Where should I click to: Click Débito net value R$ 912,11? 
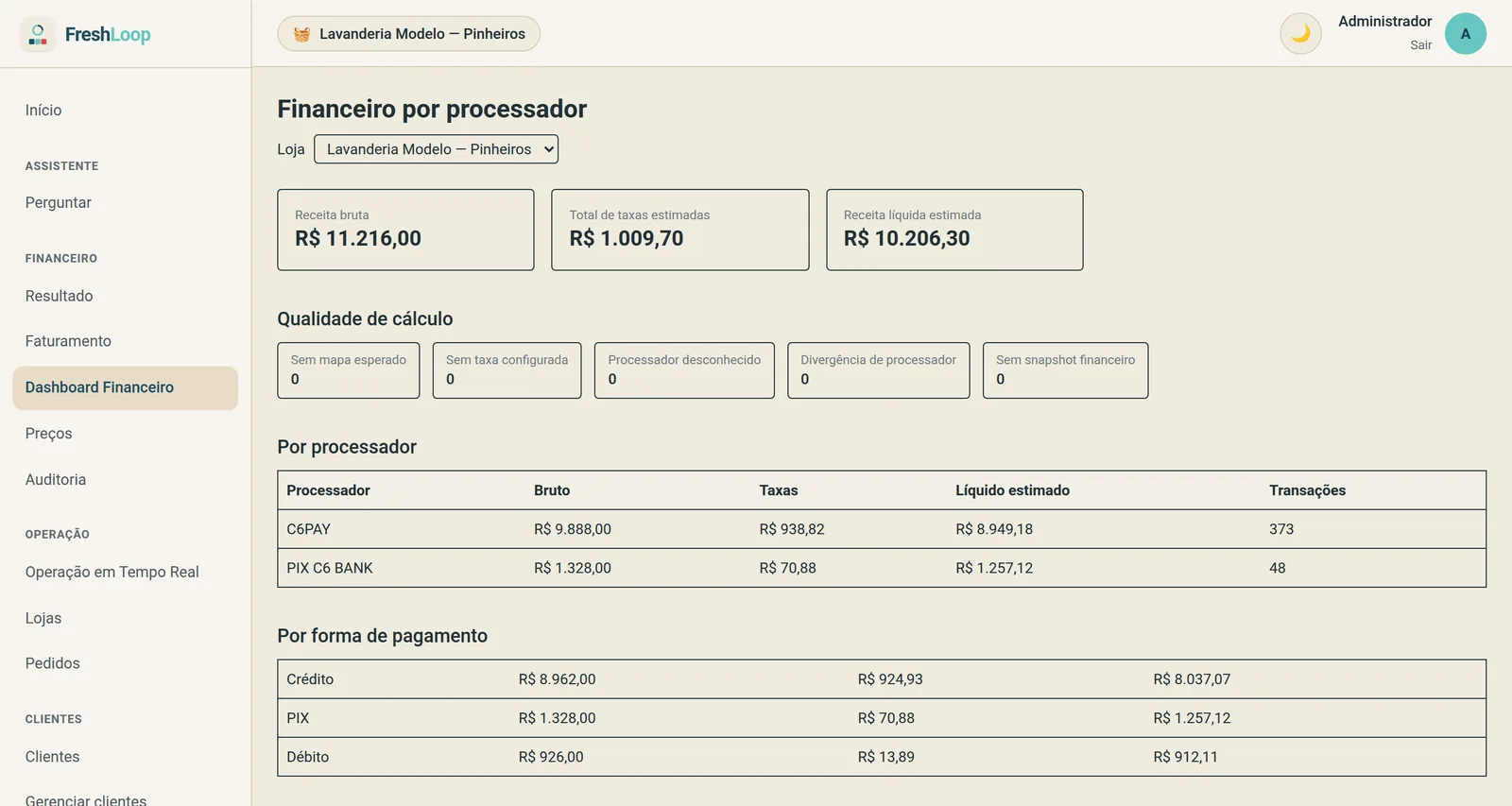(1186, 757)
